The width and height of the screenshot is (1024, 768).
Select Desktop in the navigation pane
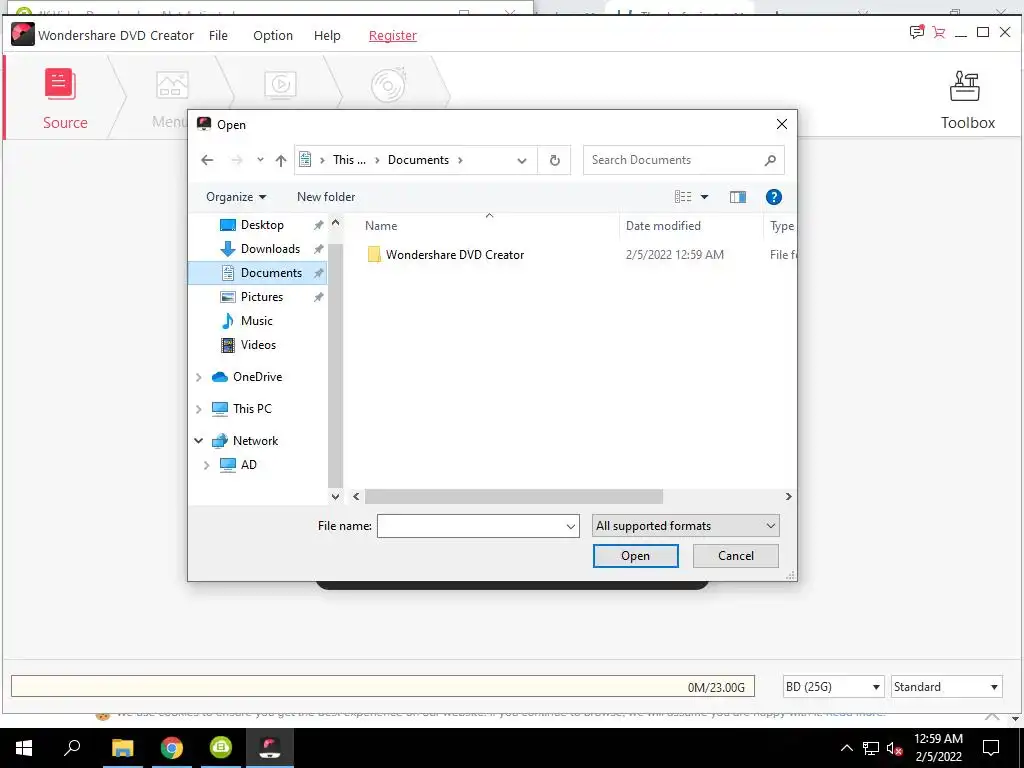[261, 225]
